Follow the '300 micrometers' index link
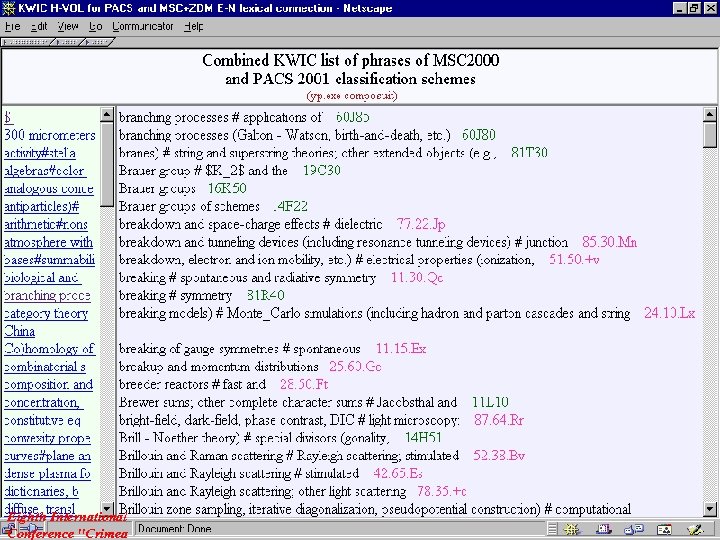Screen dimensions: 720x540 pyautogui.click(x=50, y=135)
